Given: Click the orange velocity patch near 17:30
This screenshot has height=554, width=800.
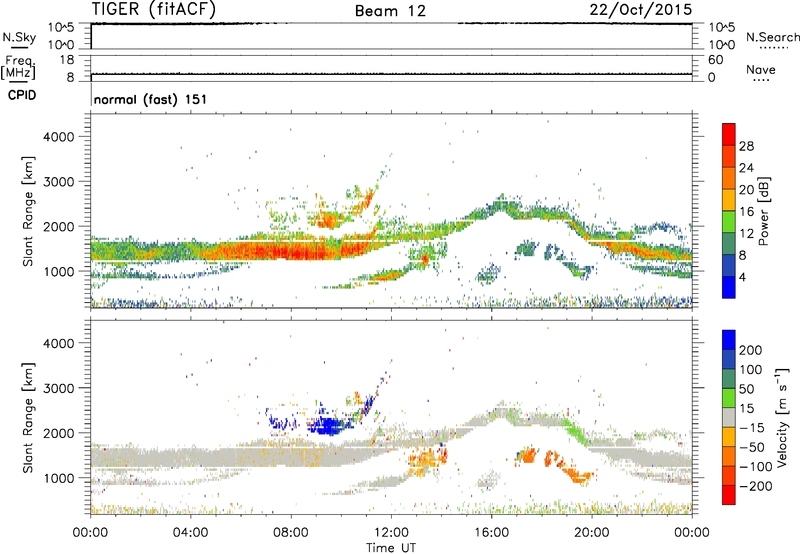Looking at the screenshot, I should pos(529,455).
